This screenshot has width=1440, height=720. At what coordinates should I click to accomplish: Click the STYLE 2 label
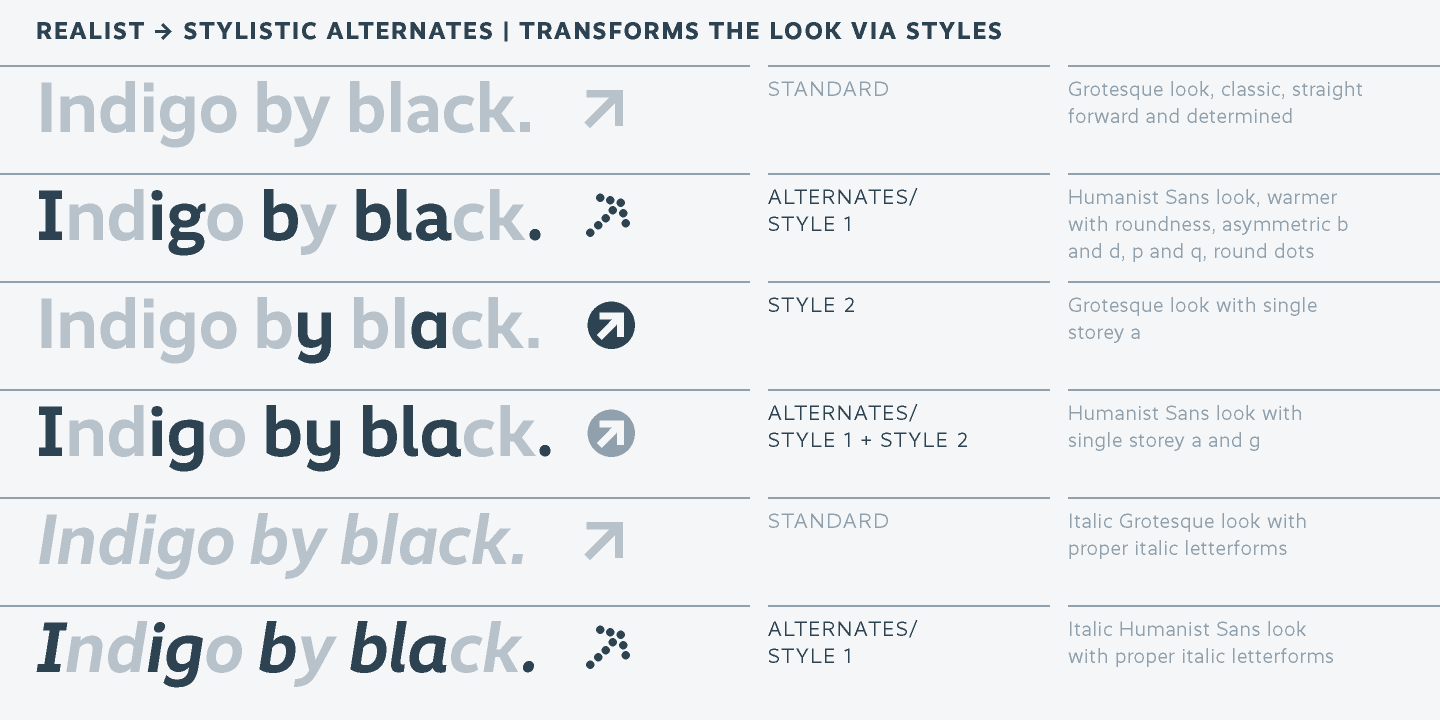click(811, 306)
